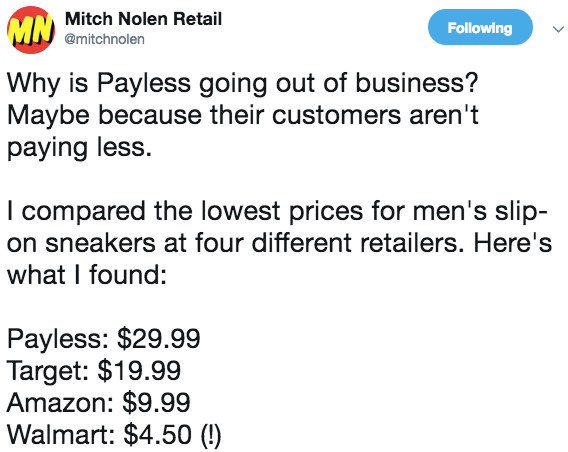The width and height of the screenshot is (568, 452).
Task: Select the "Payless: $29.99" price line
Action: click(x=104, y=339)
